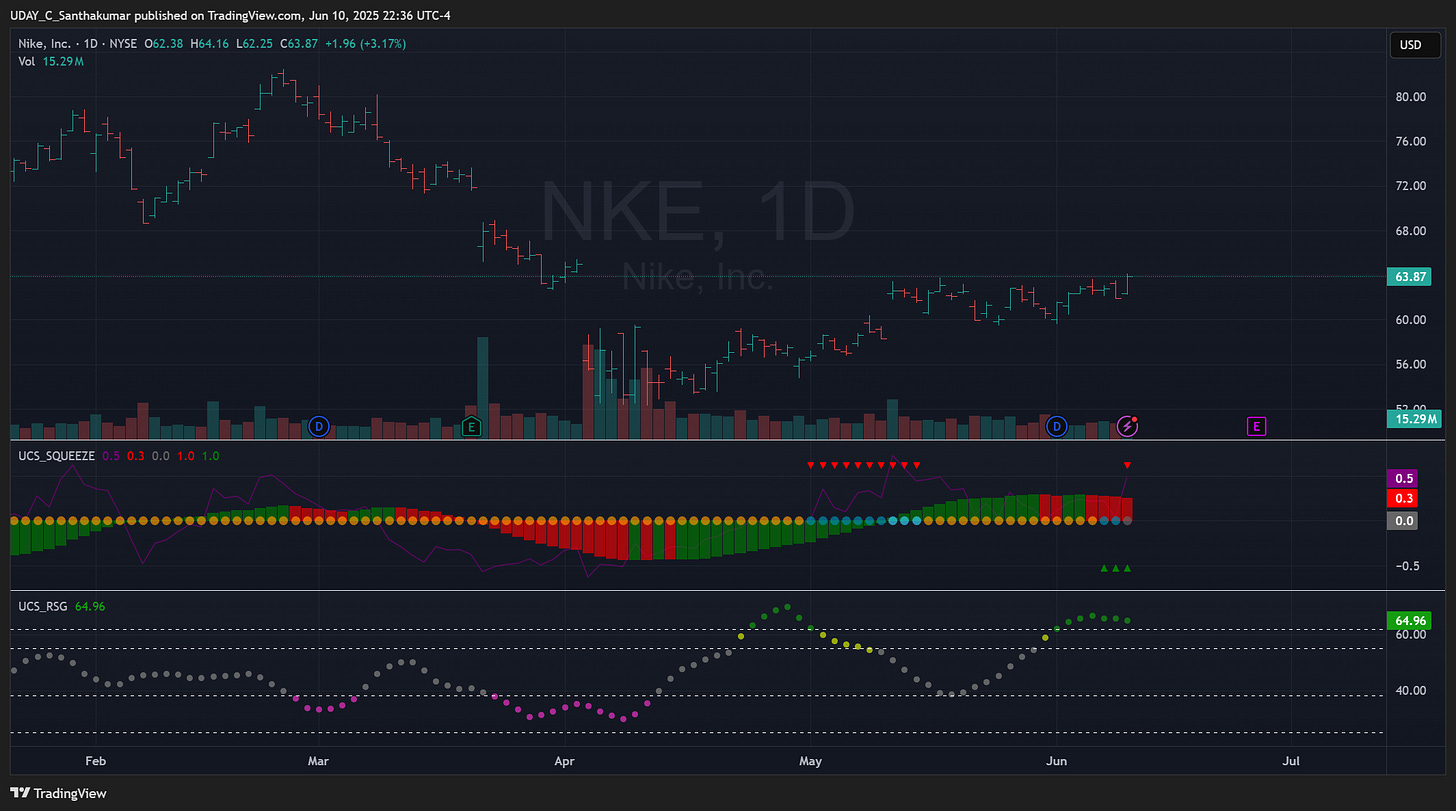
Task: Click the current price label 63.87 on axis
Action: click(1409, 277)
